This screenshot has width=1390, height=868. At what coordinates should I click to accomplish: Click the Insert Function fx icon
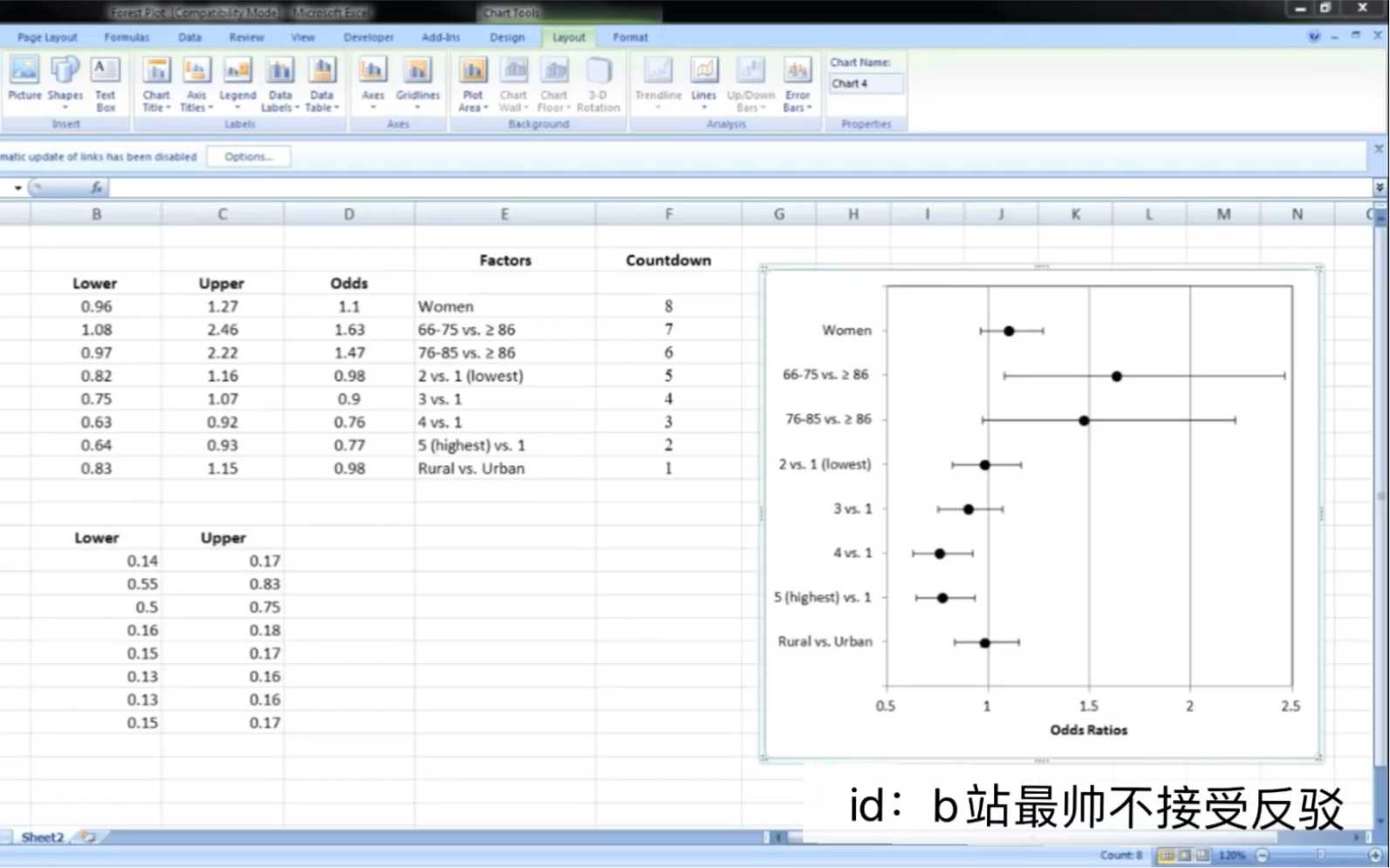click(96, 188)
